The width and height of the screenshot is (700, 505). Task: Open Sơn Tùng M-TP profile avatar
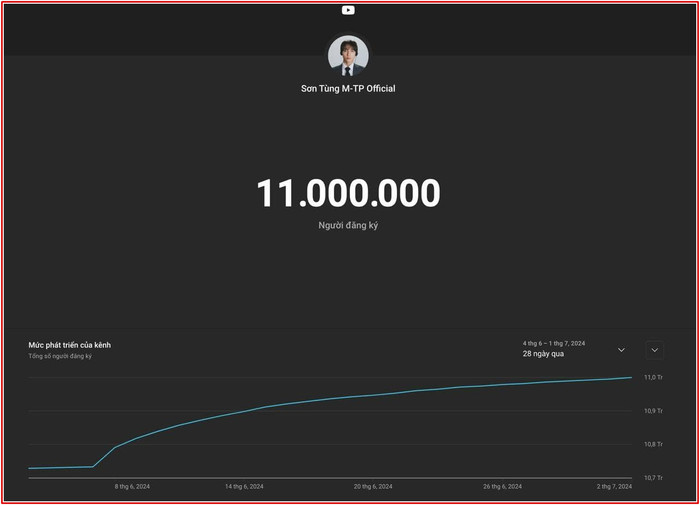(x=348, y=56)
